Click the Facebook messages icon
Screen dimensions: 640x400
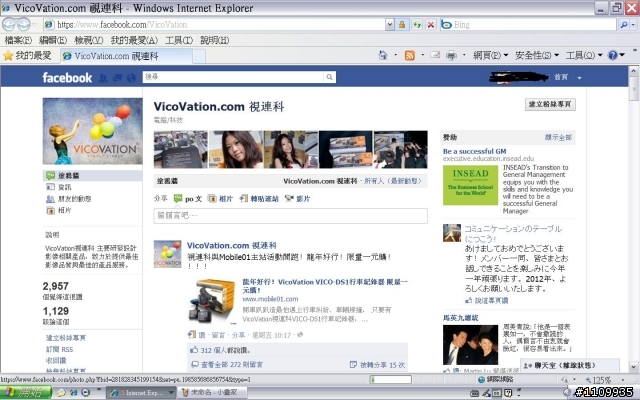117,78
